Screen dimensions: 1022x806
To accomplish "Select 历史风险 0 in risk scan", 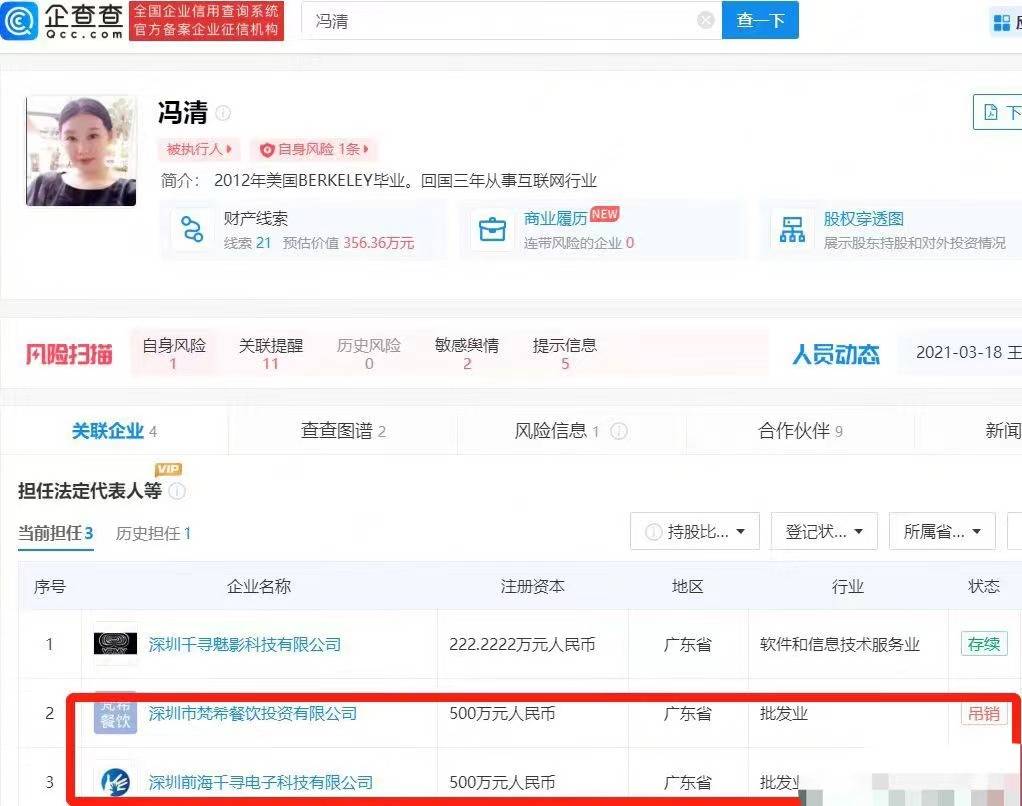I will 369,353.
